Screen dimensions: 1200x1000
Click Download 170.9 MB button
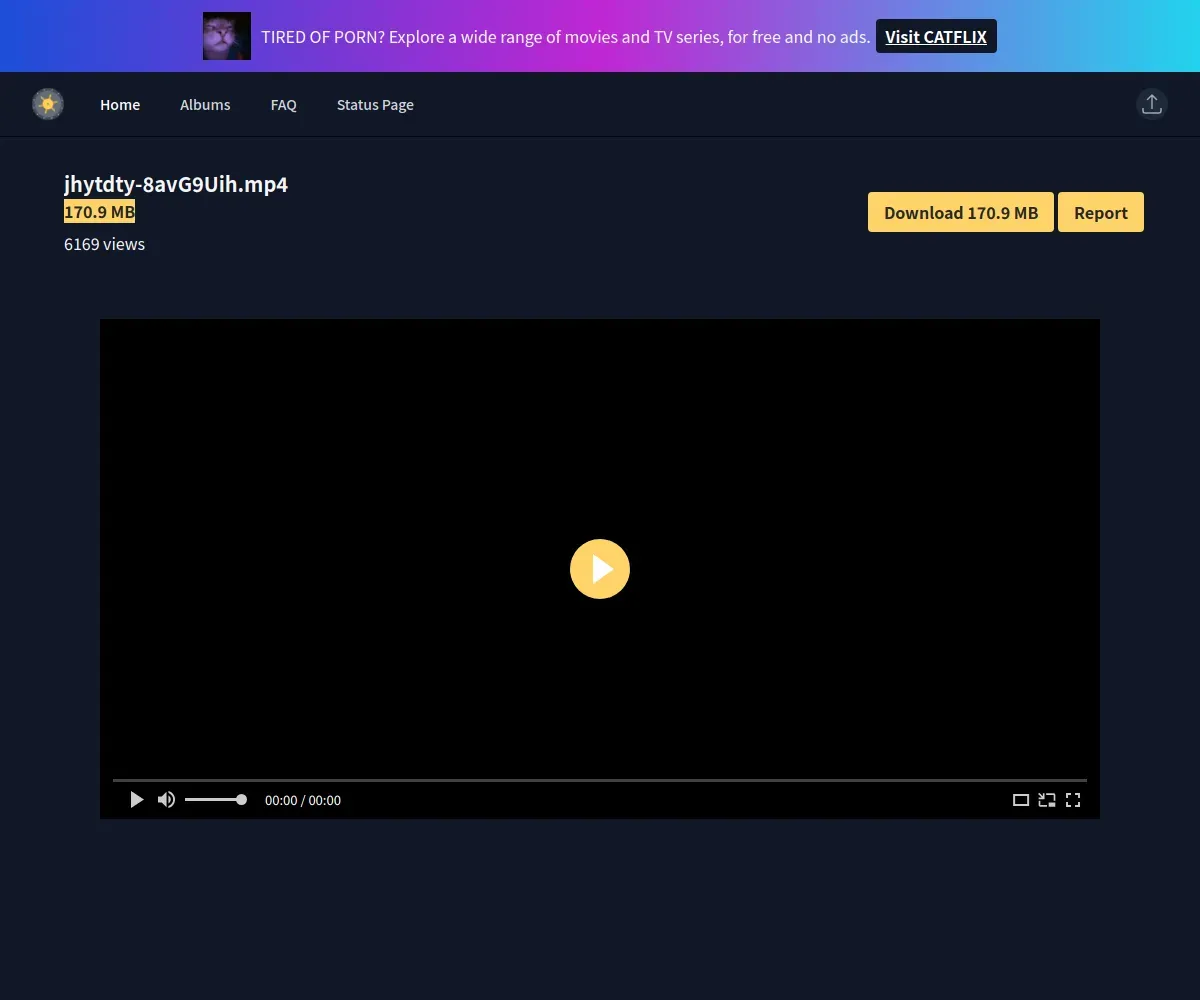tap(961, 212)
